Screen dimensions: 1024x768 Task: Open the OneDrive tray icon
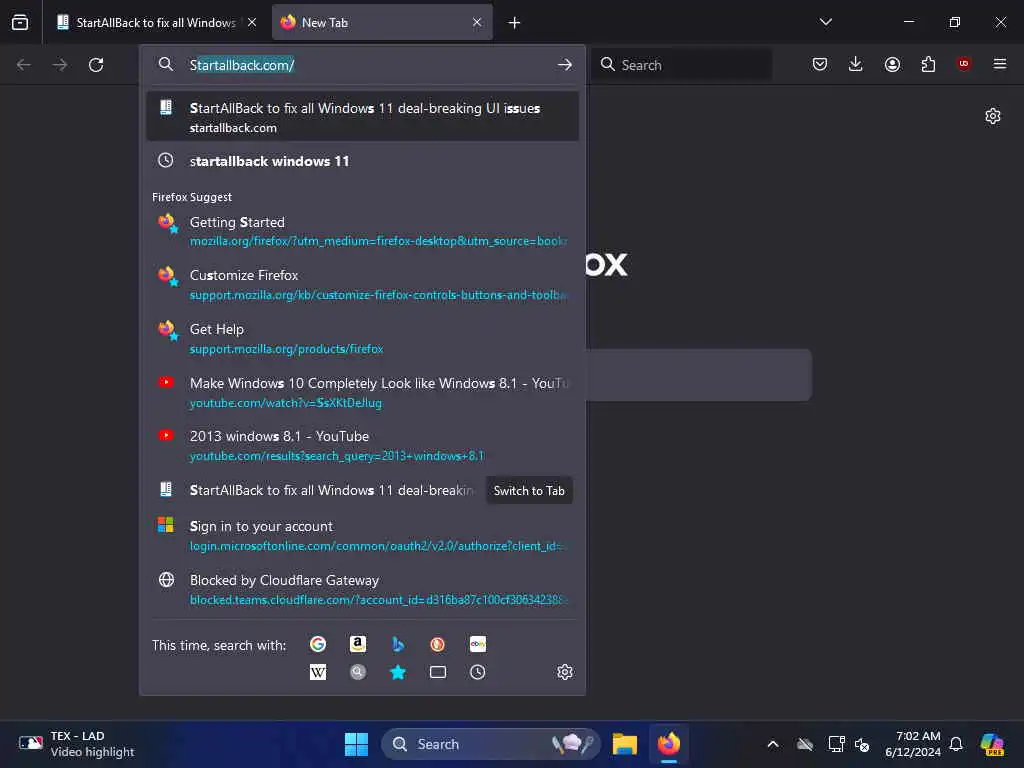click(x=805, y=744)
